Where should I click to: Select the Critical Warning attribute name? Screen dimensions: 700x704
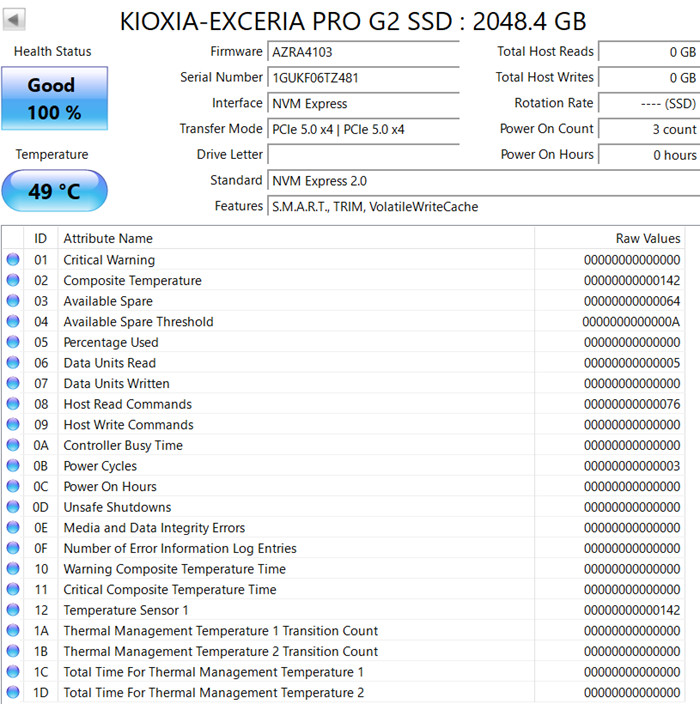[109, 260]
